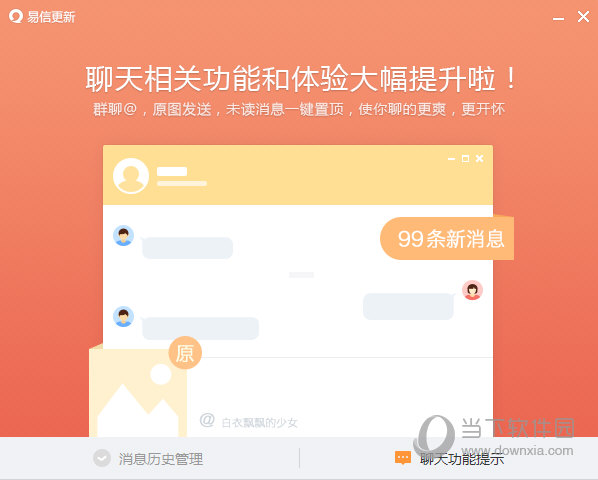Click the 99条新消息 notification bubble
This screenshot has width=598, height=480.
click(x=447, y=239)
